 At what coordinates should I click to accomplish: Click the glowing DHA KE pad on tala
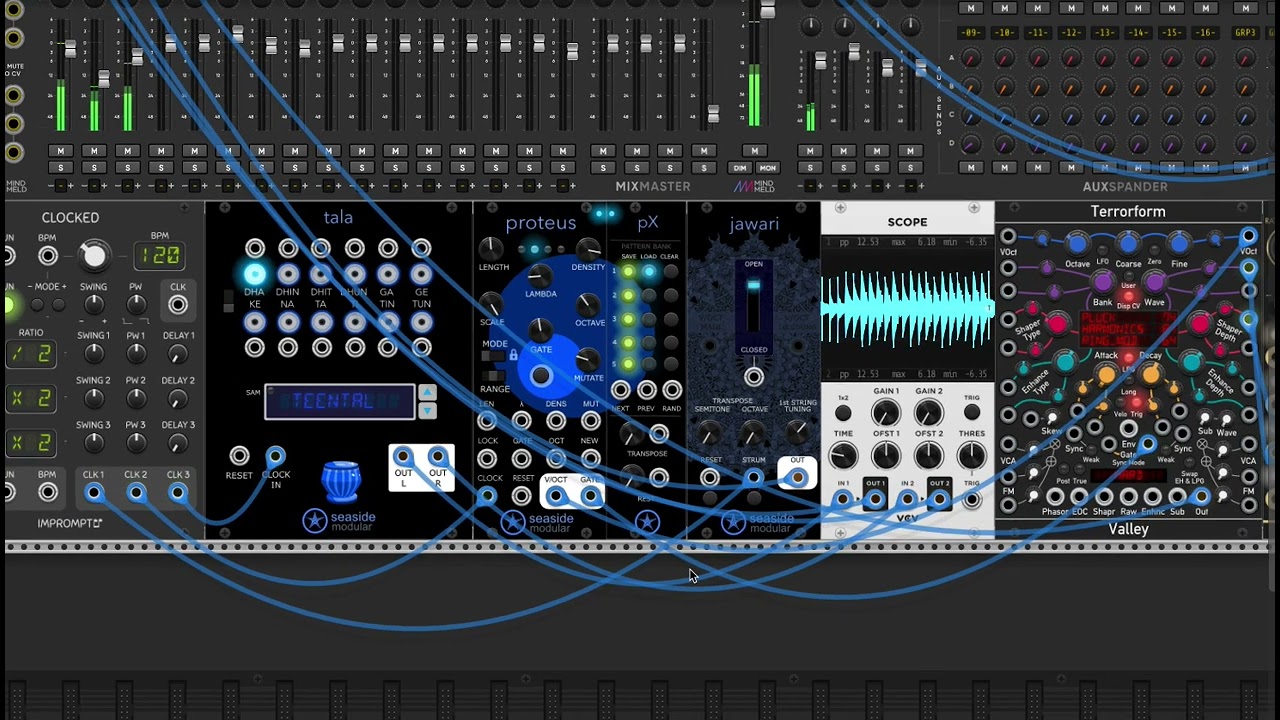point(255,274)
